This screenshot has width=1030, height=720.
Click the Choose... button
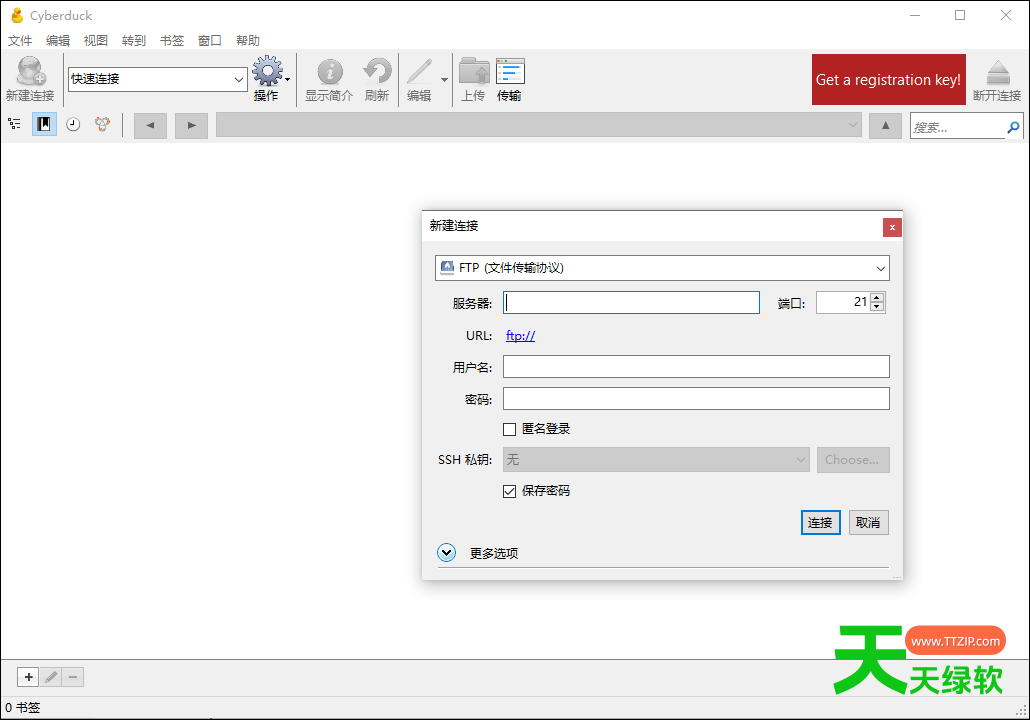pos(853,460)
